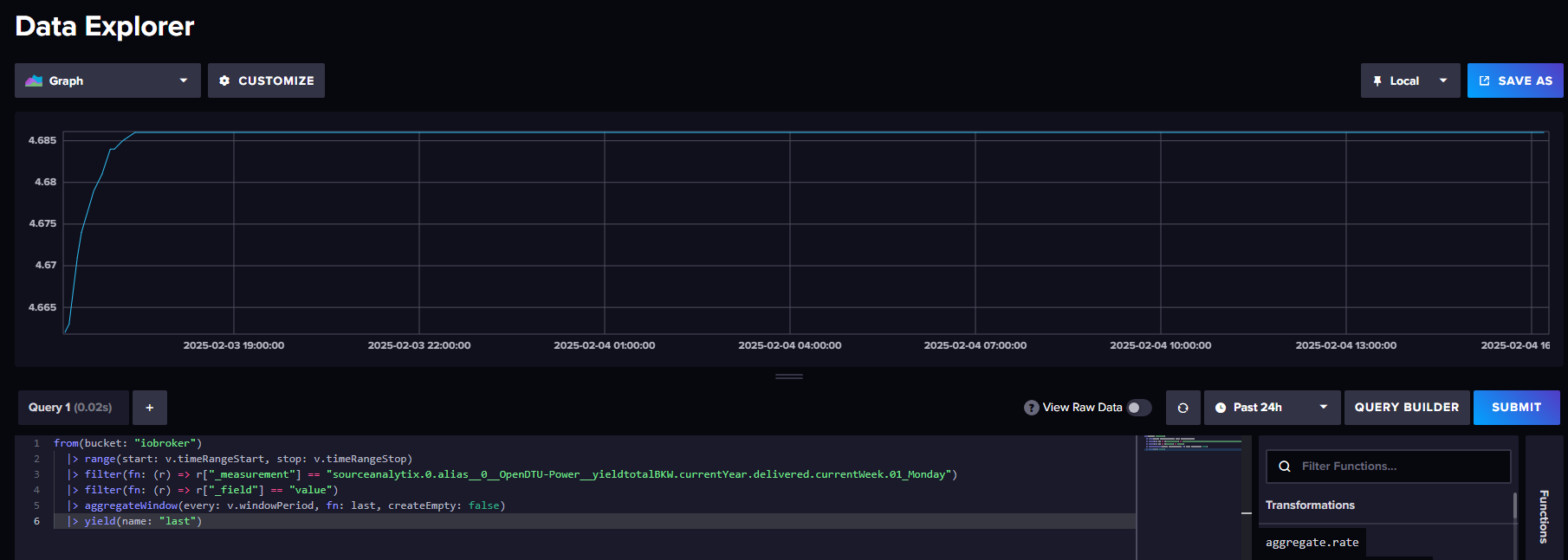Open the Past 24h time range dropdown
This screenshot has height=560, width=1568.
pyautogui.click(x=1272, y=408)
